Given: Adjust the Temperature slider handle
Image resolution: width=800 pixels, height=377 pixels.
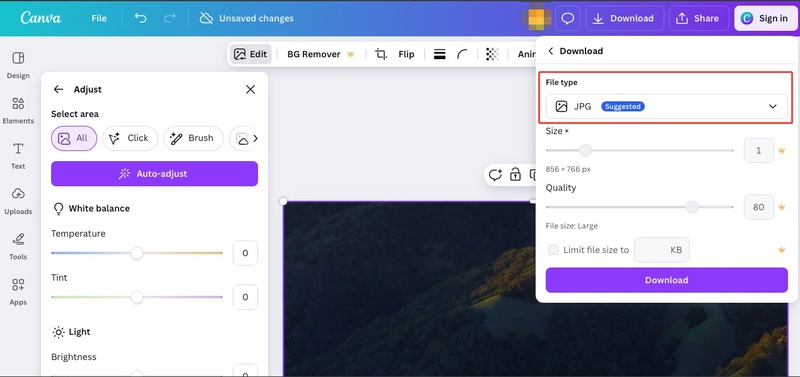Looking at the screenshot, I should [x=137, y=253].
